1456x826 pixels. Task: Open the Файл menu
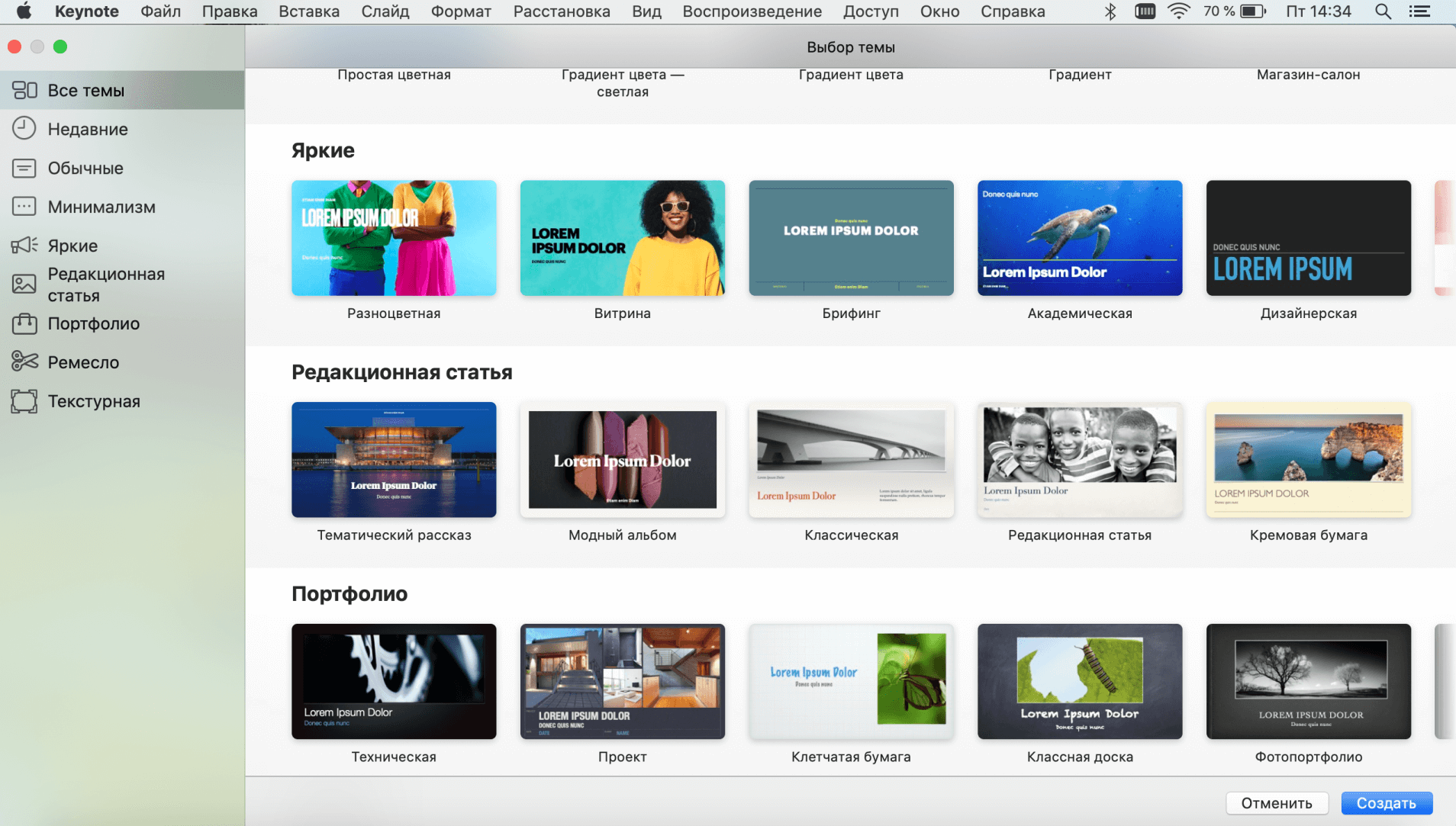coord(160,11)
